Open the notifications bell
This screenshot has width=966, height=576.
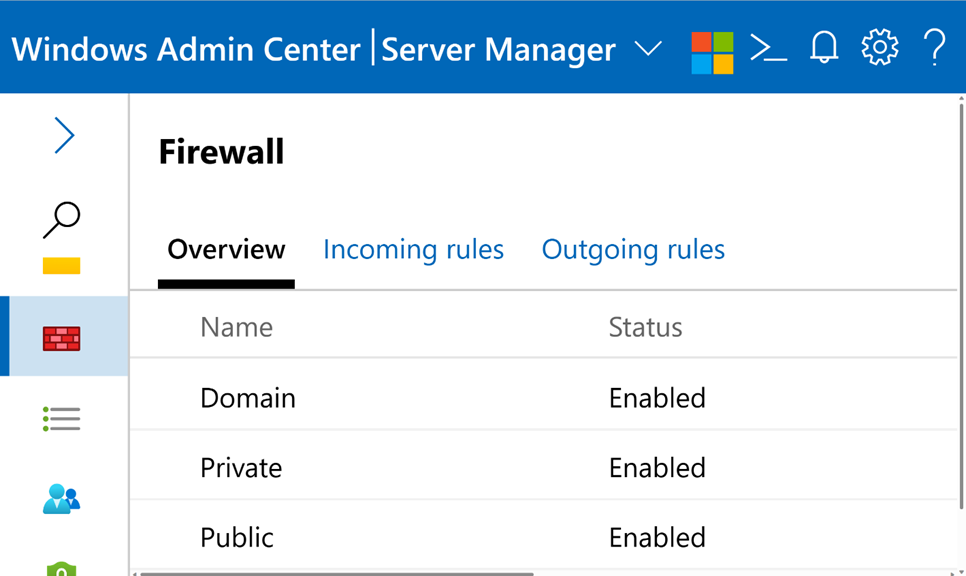824,47
